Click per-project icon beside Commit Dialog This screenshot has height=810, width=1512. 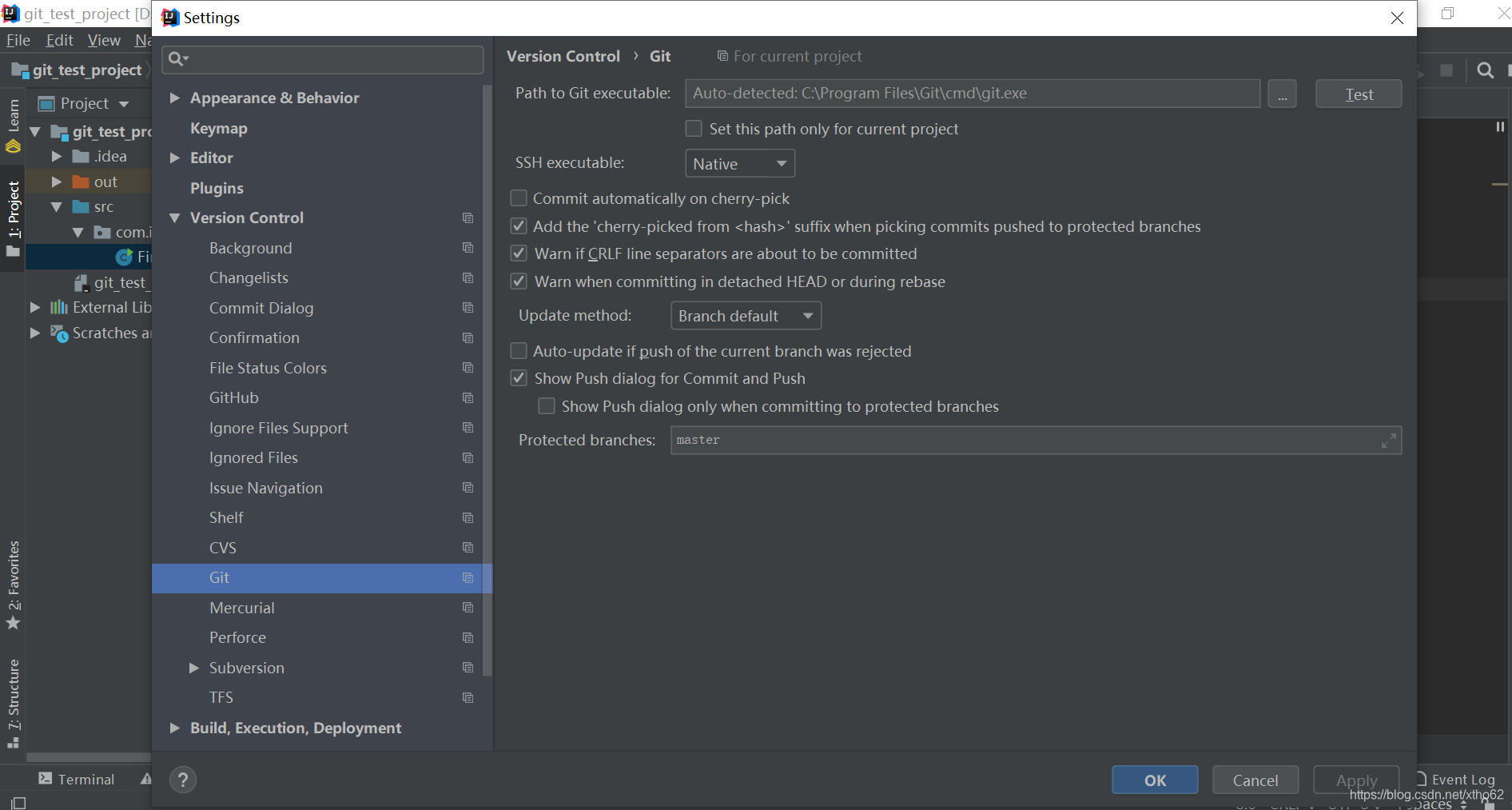click(468, 308)
